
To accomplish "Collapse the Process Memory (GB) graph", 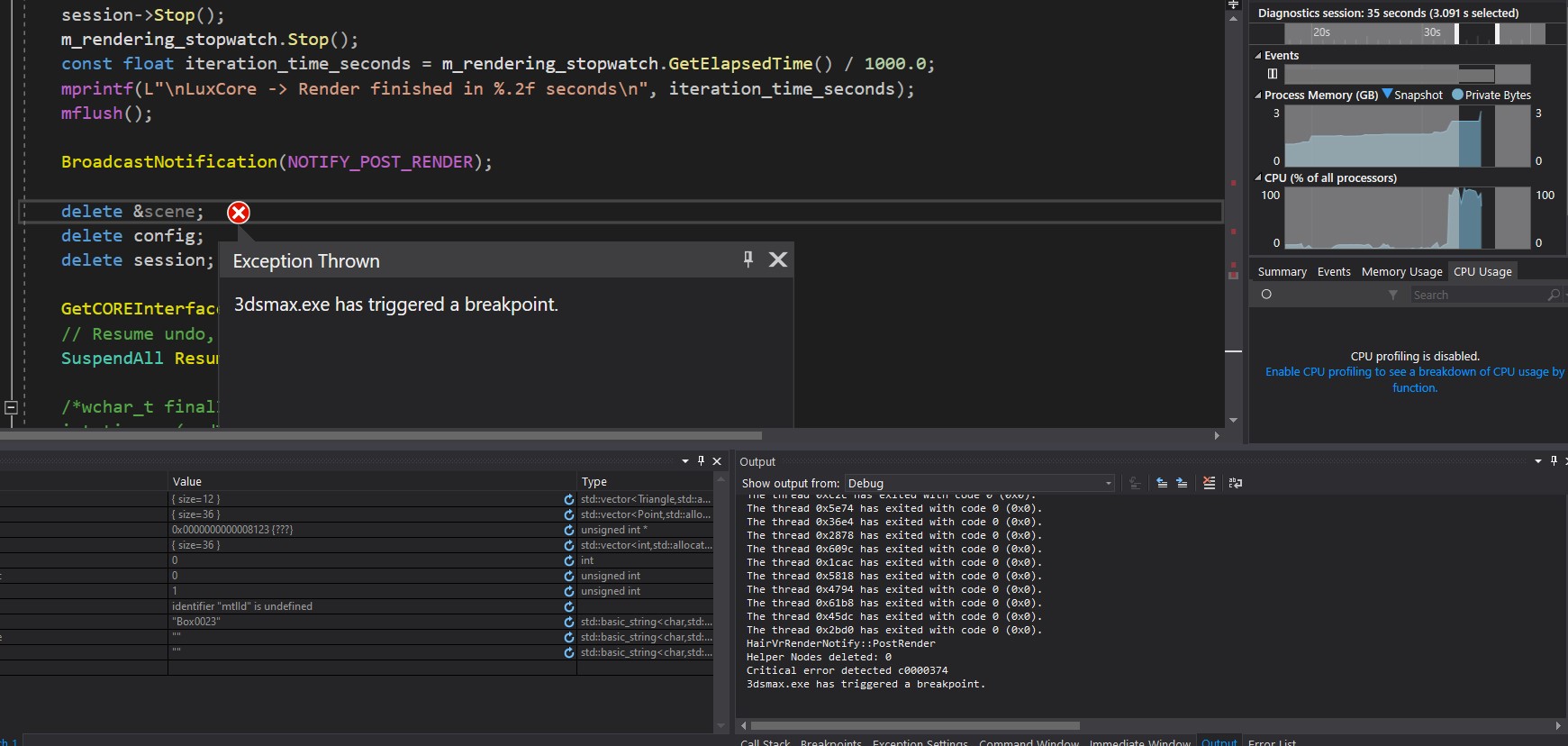I will point(1258,96).
